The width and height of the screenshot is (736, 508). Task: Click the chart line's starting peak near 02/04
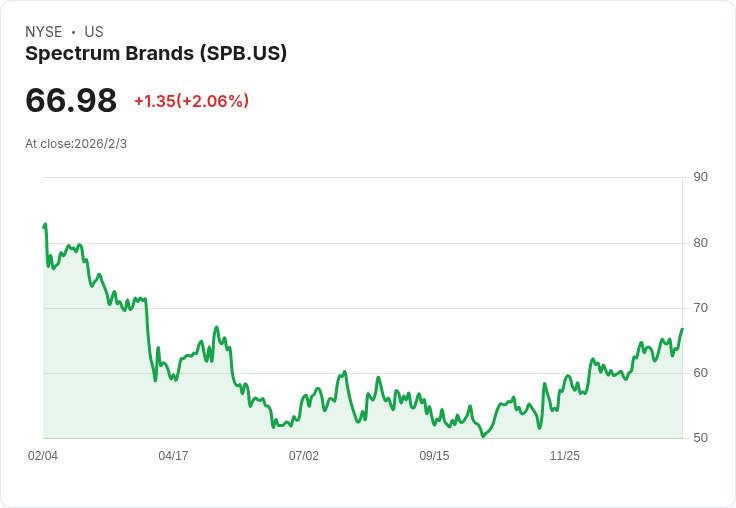click(45, 225)
